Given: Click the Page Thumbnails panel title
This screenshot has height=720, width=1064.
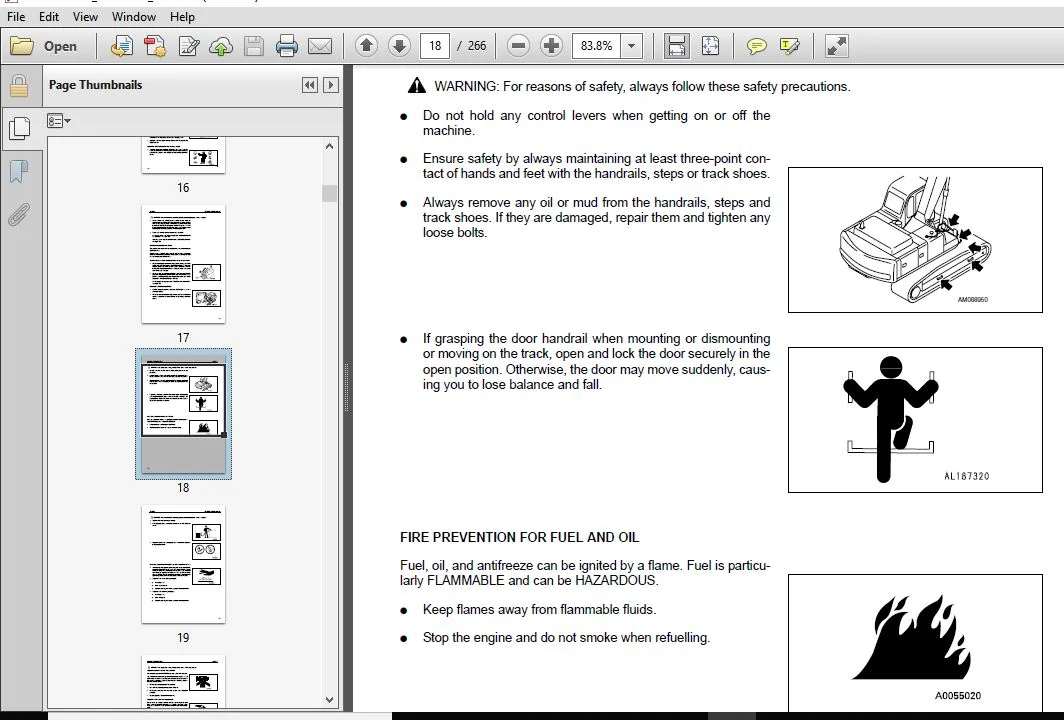Looking at the screenshot, I should point(96,85).
